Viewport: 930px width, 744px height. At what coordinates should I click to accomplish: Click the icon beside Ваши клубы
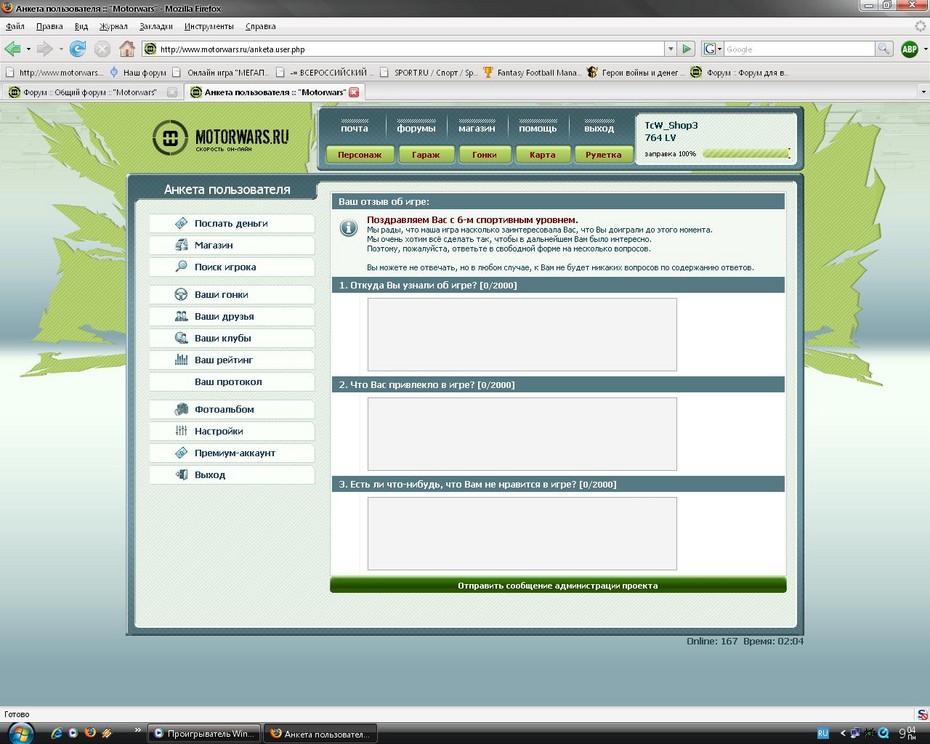181,338
